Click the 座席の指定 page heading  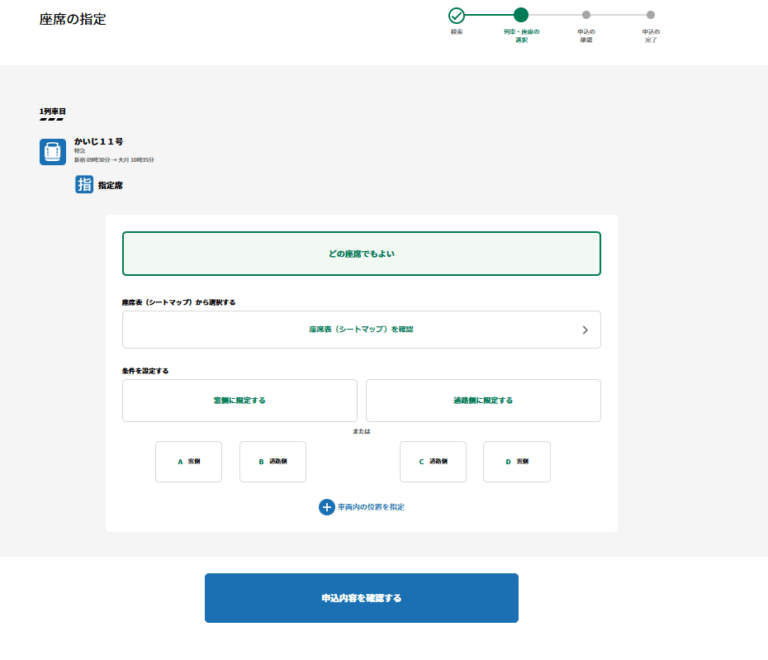coord(73,19)
